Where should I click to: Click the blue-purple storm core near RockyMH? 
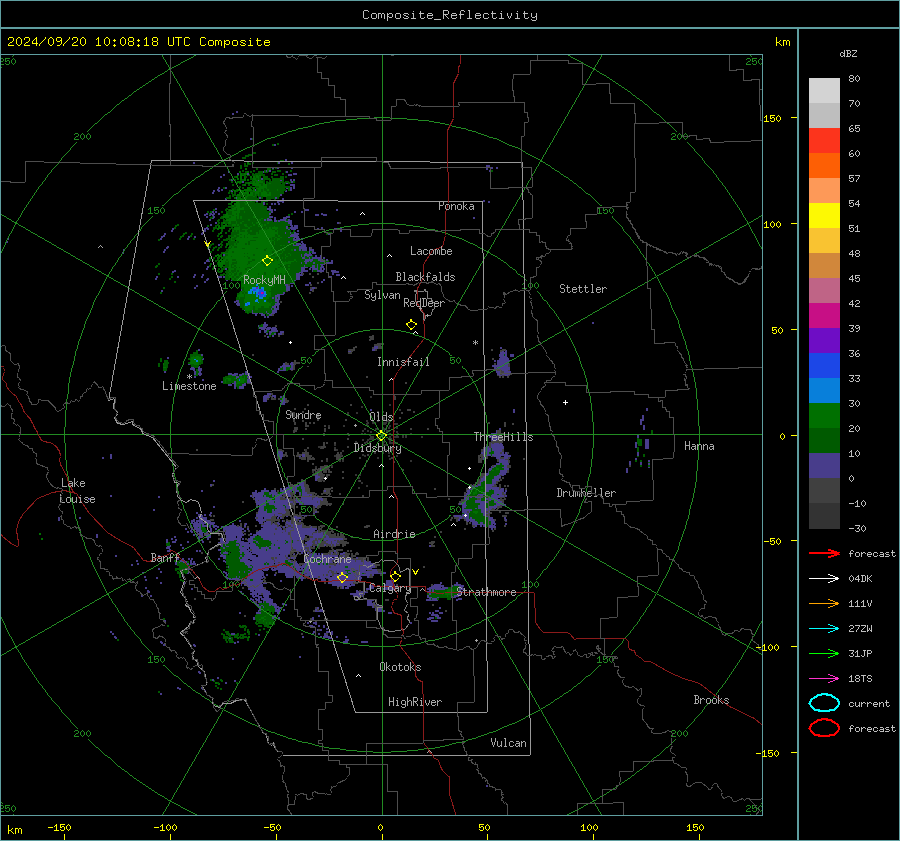pyautogui.click(x=257, y=294)
